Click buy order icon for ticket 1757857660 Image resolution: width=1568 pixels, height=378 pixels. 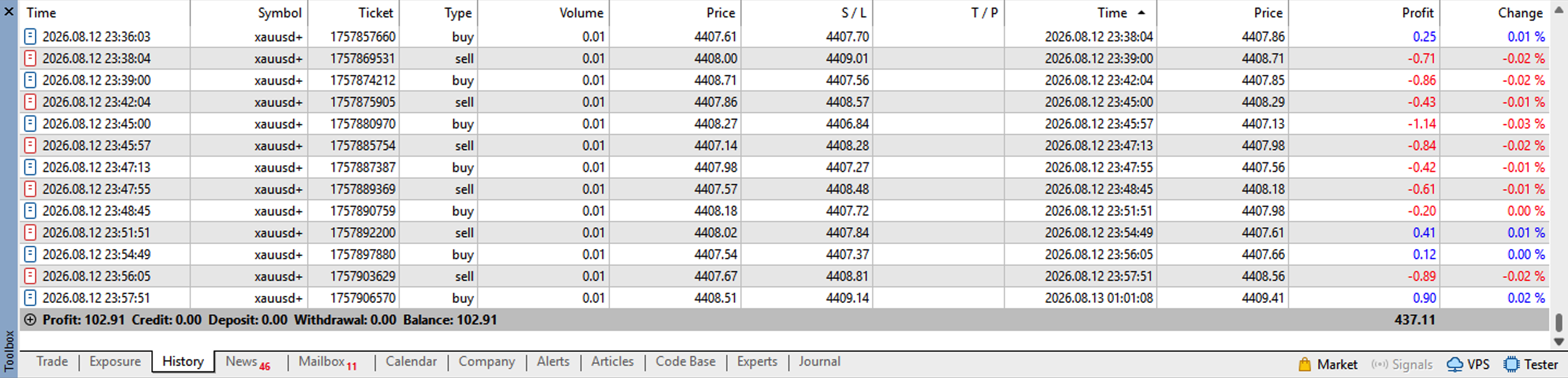[x=30, y=36]
